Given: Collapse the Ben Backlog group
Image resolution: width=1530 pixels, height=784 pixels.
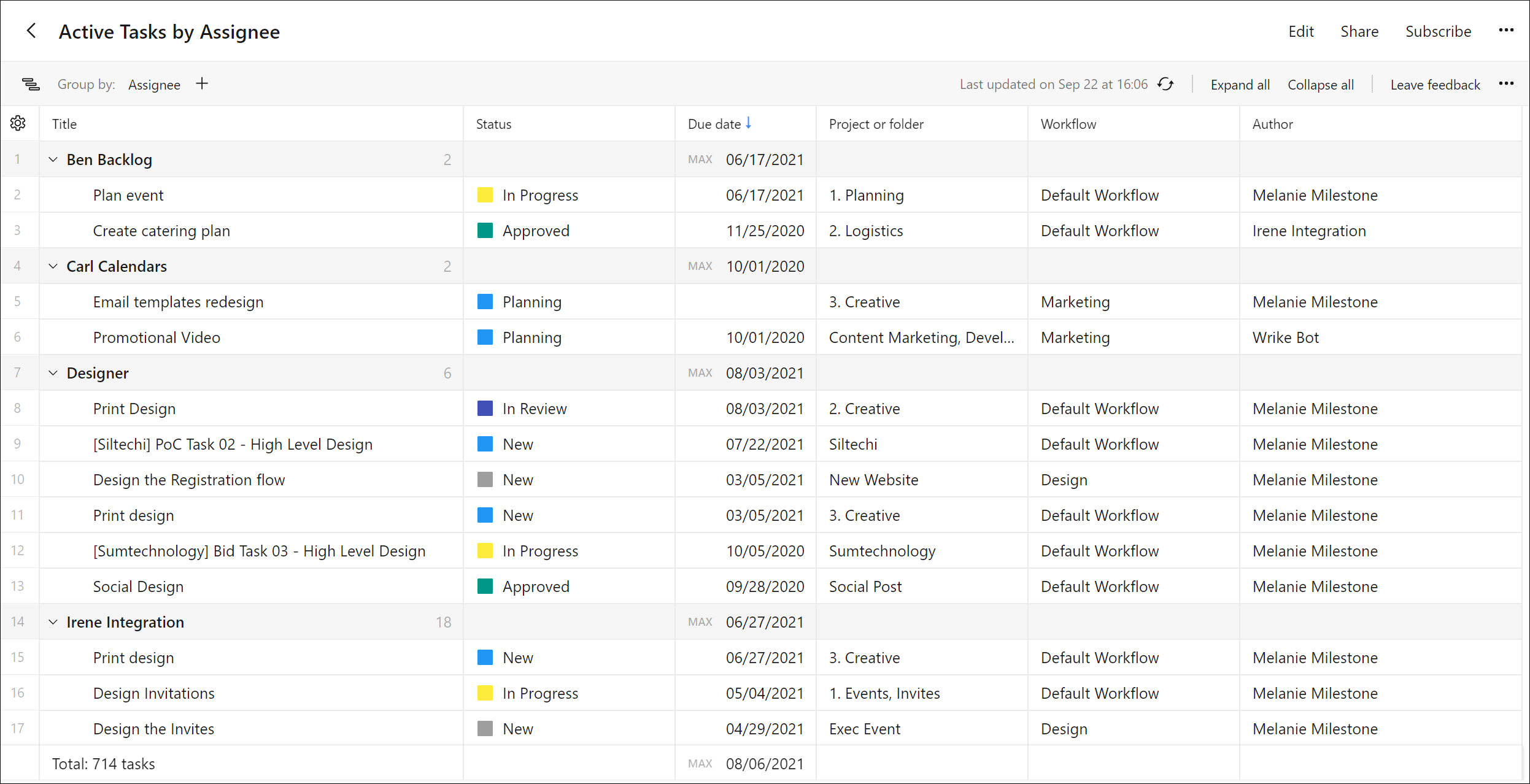Looking at the screenshot, I should tap(53, 159).
